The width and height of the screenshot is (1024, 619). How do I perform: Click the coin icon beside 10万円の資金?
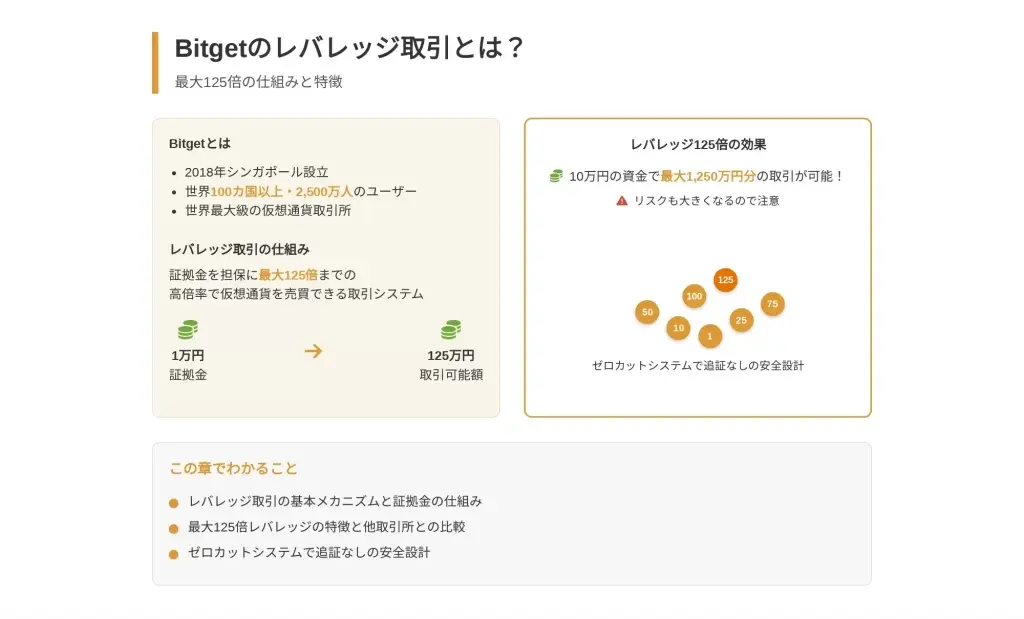(x=556, y=176)
